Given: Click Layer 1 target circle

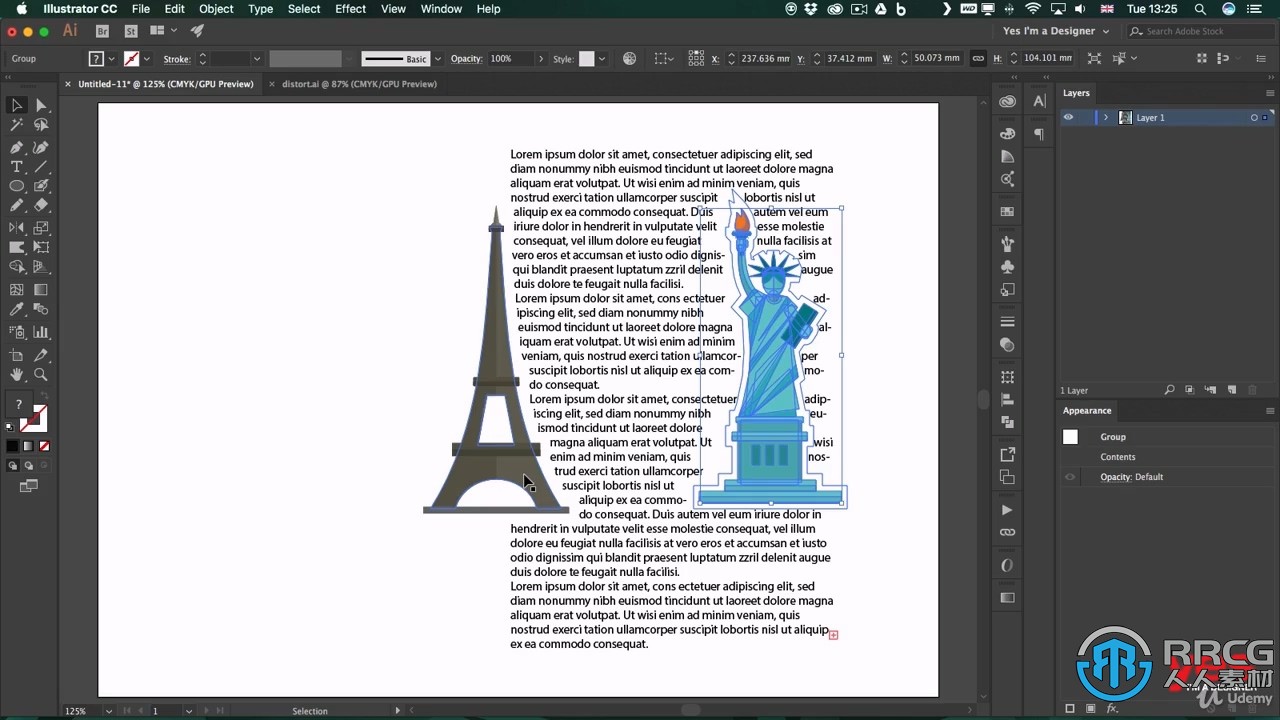Looking at the screenshot, I should (1254, 118).
